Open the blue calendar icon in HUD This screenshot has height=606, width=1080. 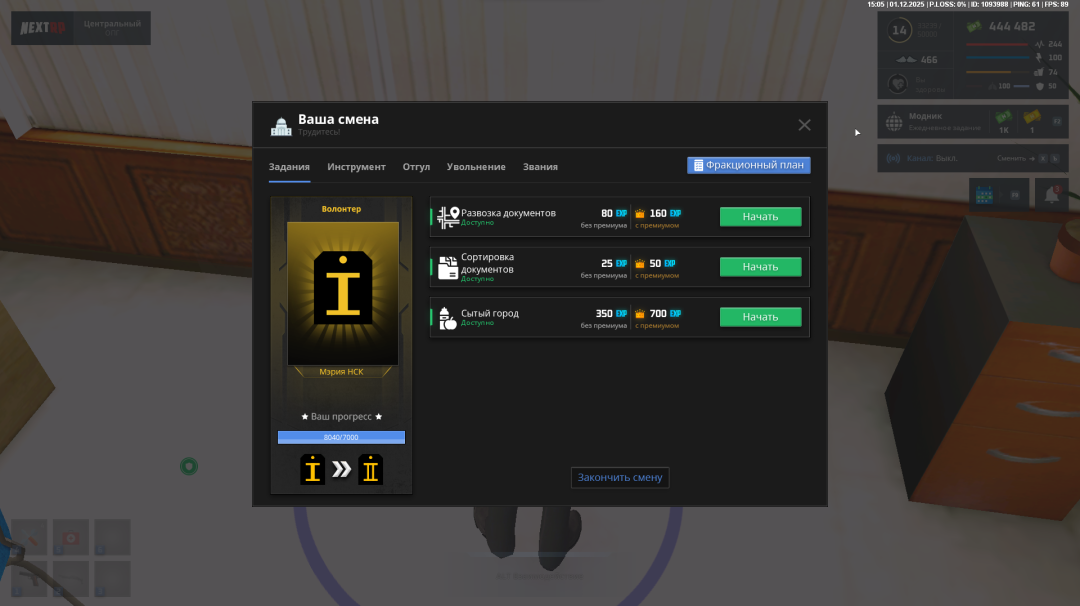tap(984, 195)
